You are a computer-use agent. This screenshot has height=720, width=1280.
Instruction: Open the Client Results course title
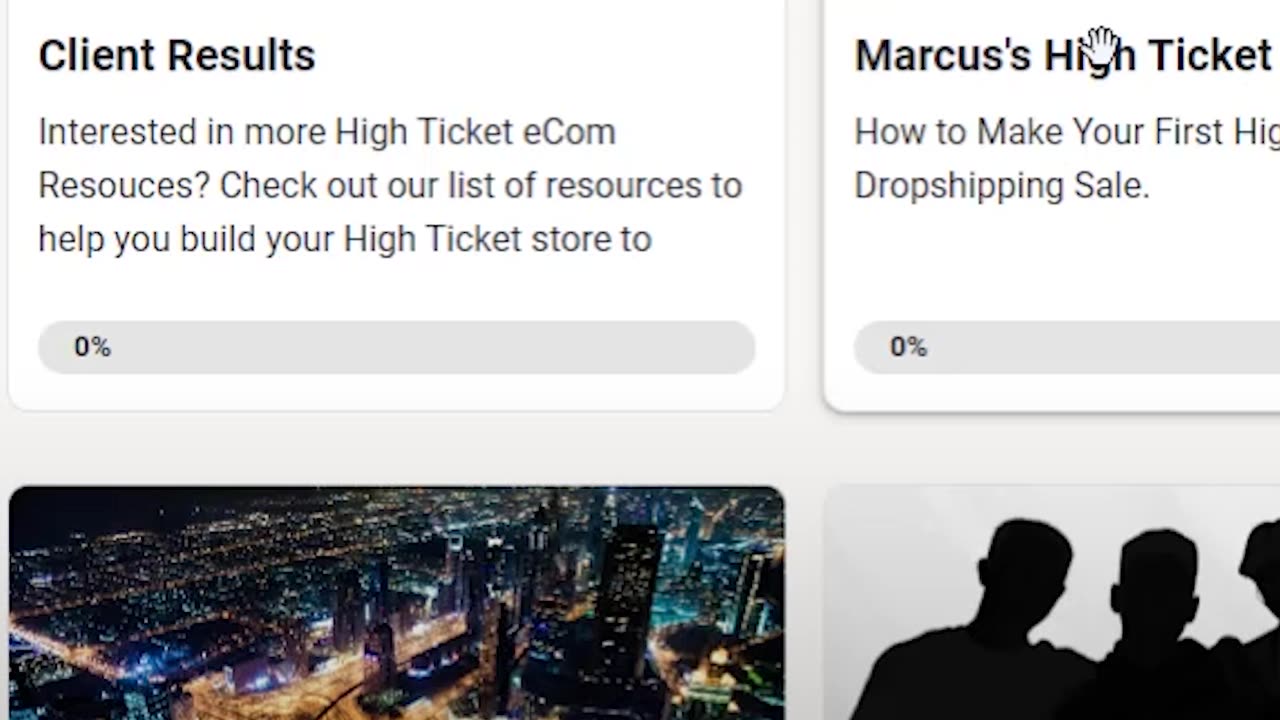[x=176, y=56]
